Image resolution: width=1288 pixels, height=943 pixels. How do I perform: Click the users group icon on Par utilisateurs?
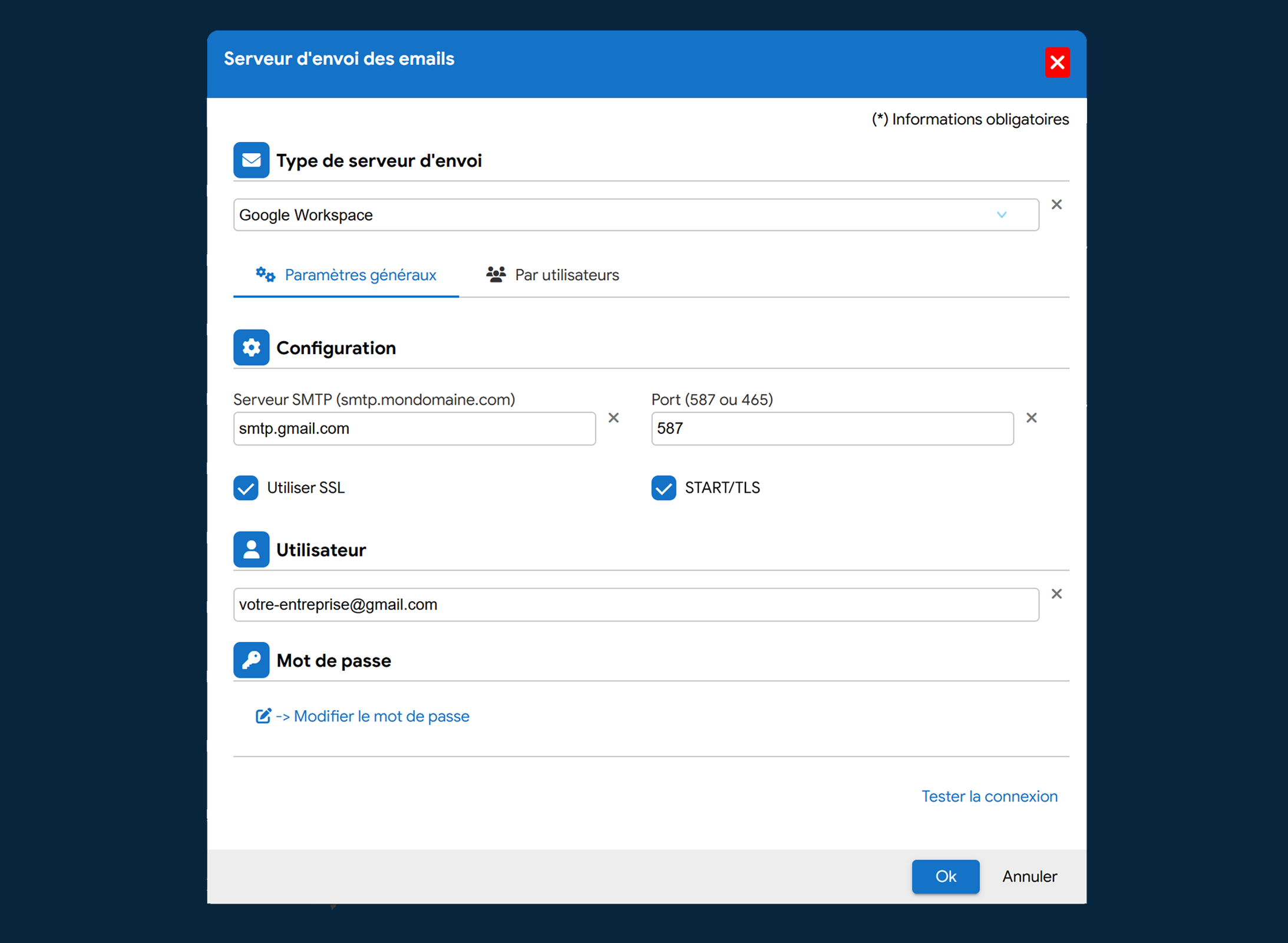click(496, 274)
